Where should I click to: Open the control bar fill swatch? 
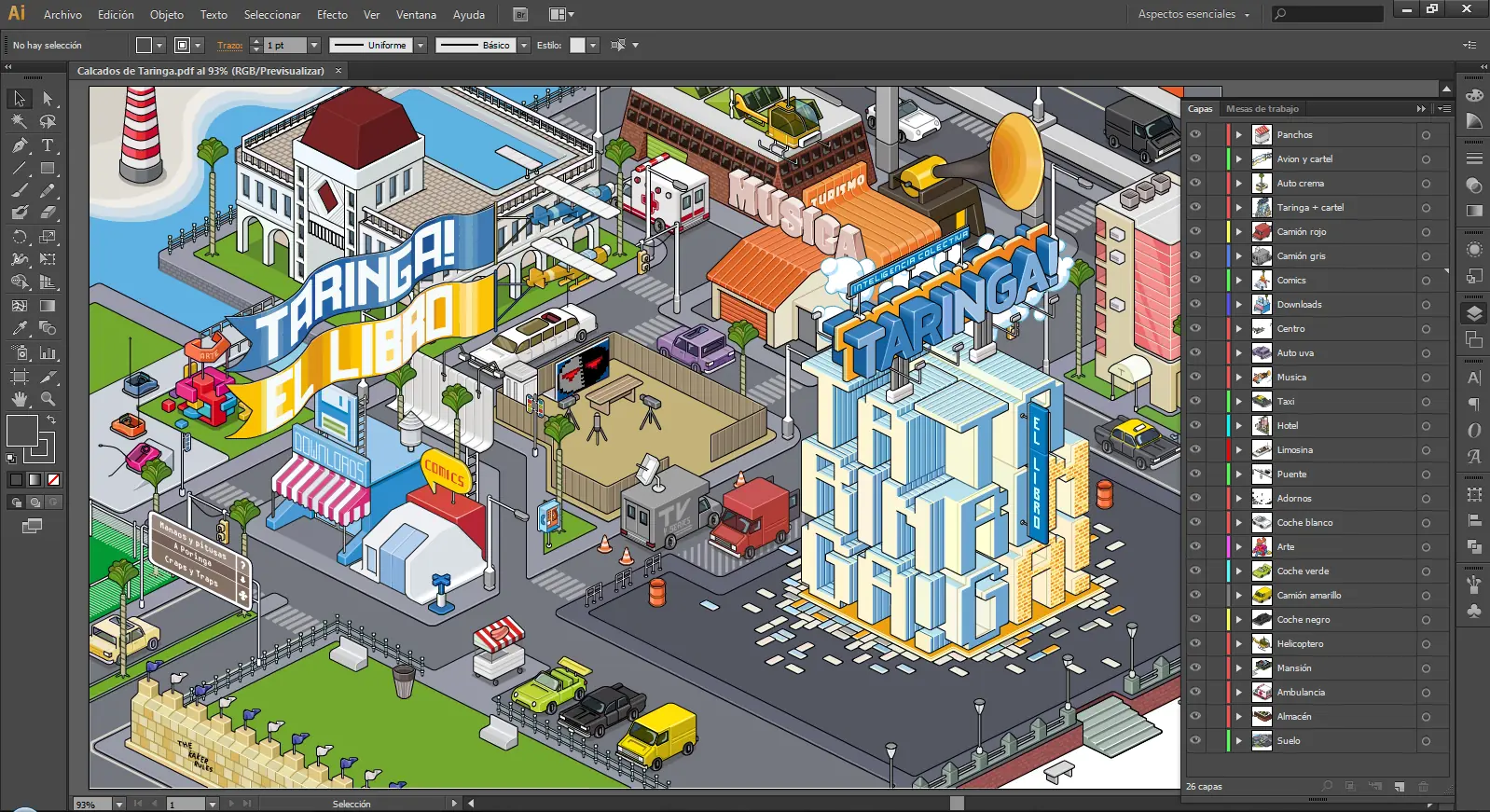145,45
